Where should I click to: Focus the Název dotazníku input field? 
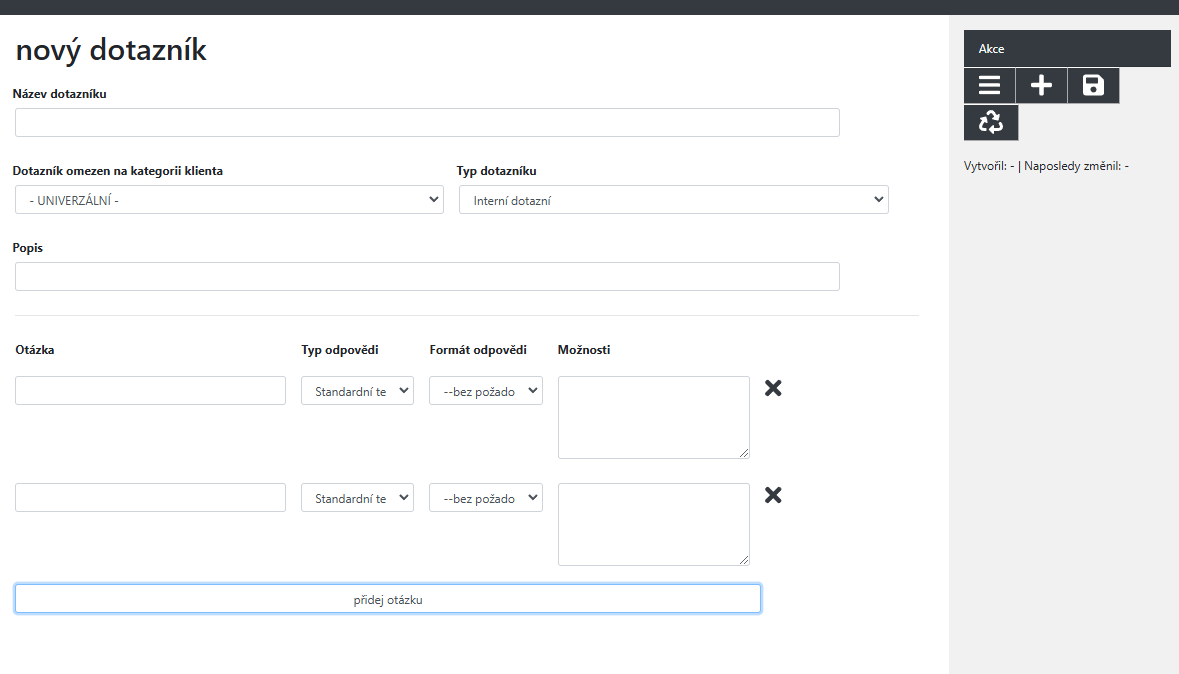[x=427, y=123]
